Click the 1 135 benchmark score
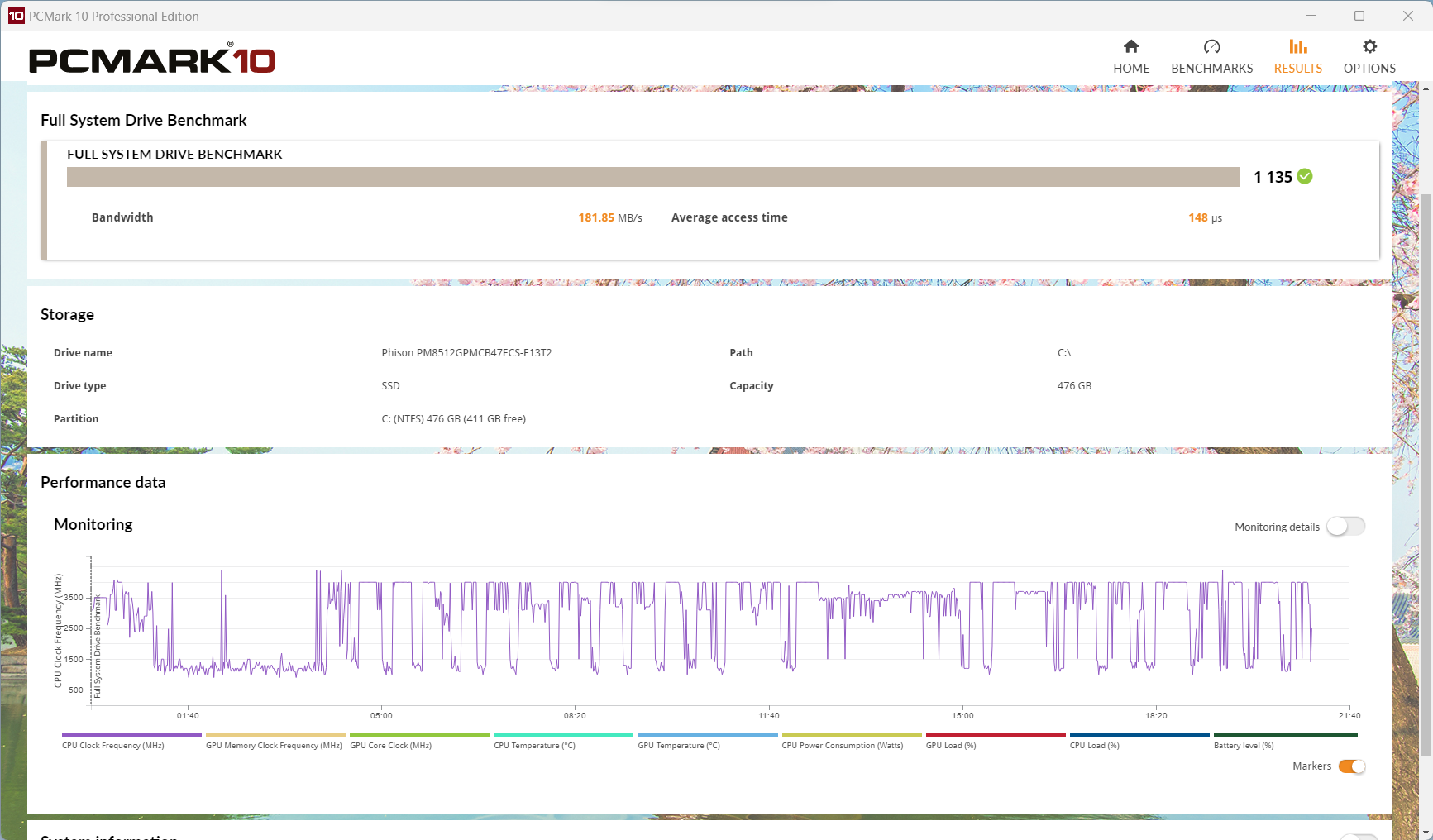The image size is (1433, 840). (1273, 177)
